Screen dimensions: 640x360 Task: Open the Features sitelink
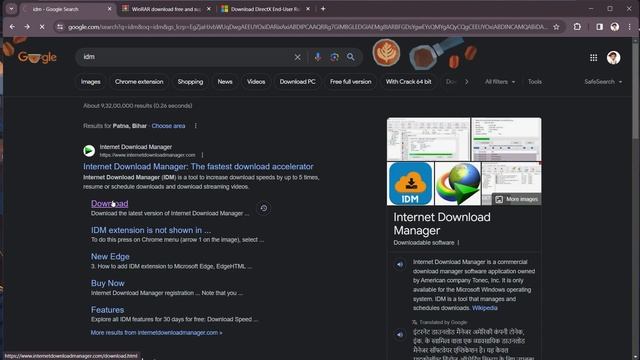107,310
